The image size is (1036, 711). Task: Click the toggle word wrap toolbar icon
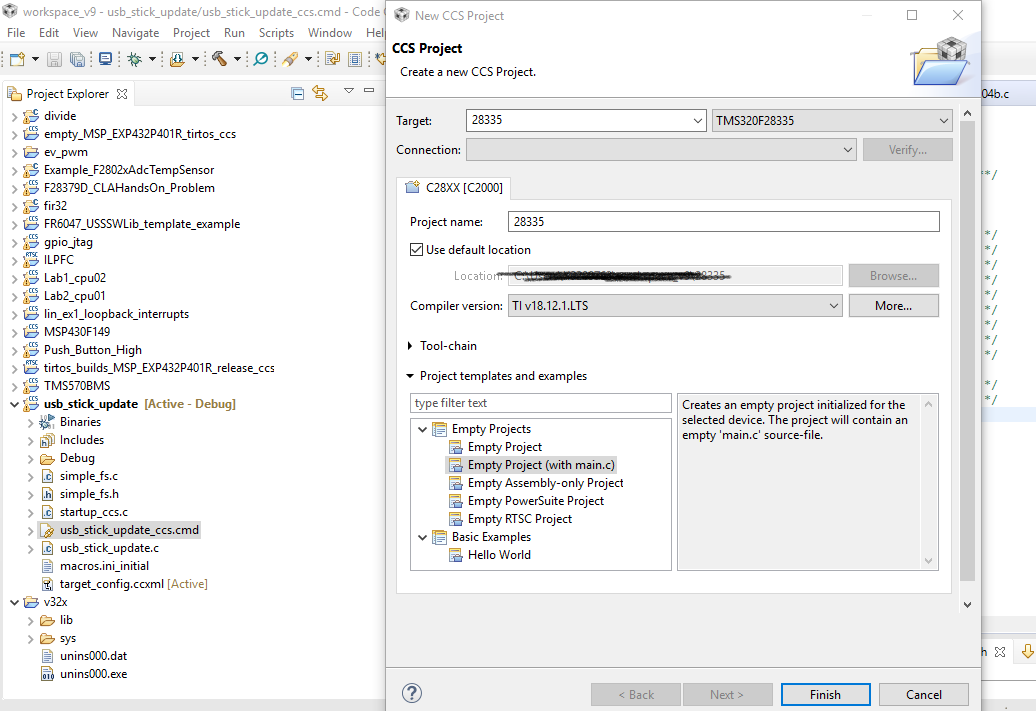tap(332, 59)
